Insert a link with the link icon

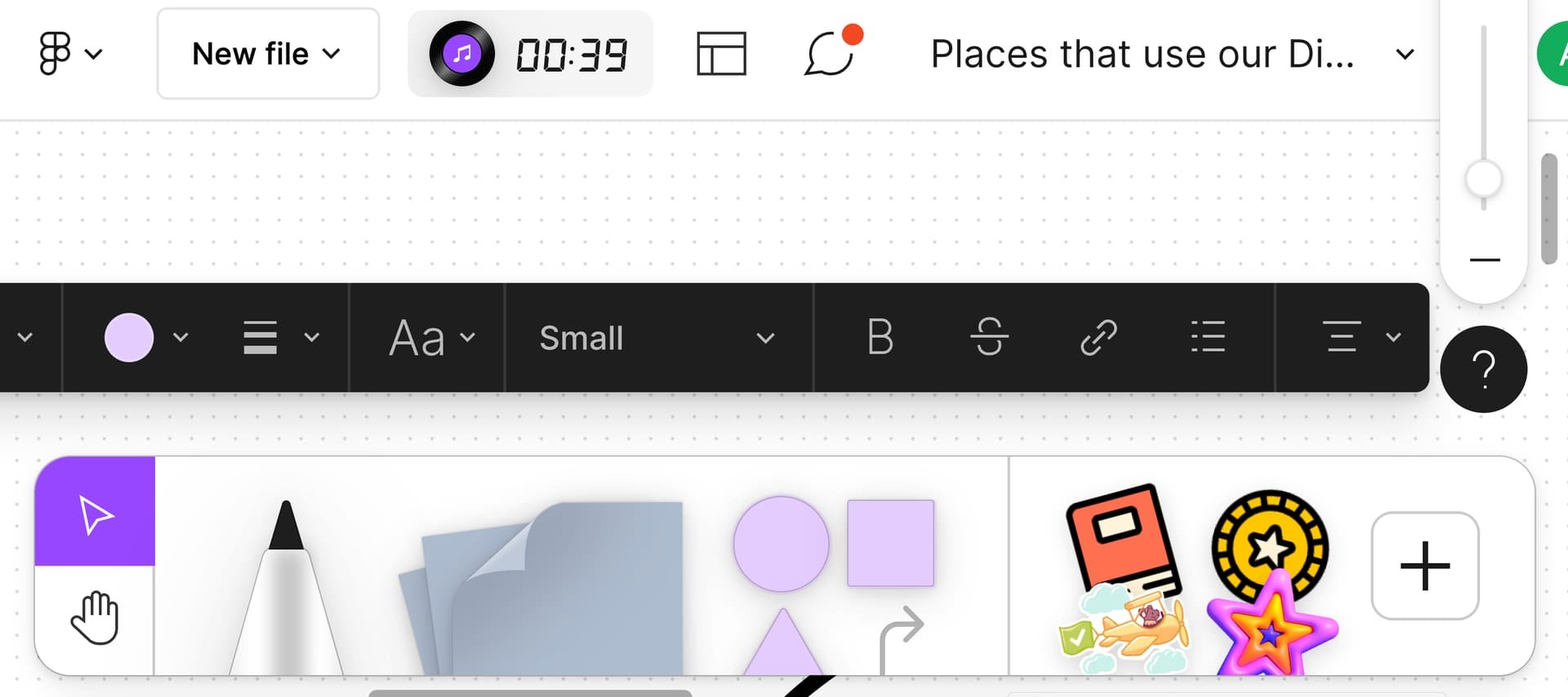tap(1098, 337)
